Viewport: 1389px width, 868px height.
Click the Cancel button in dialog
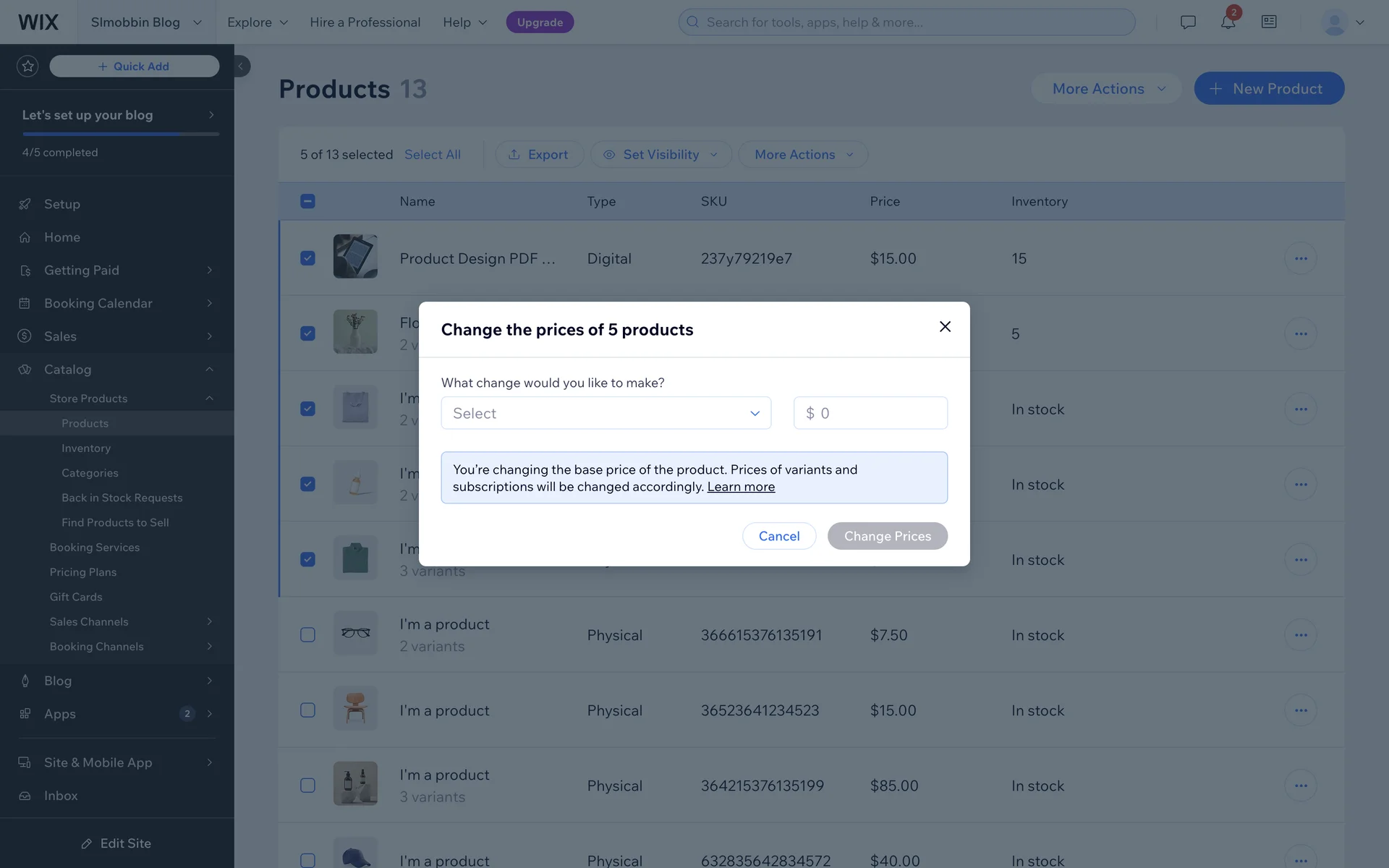tap(778, 536)
